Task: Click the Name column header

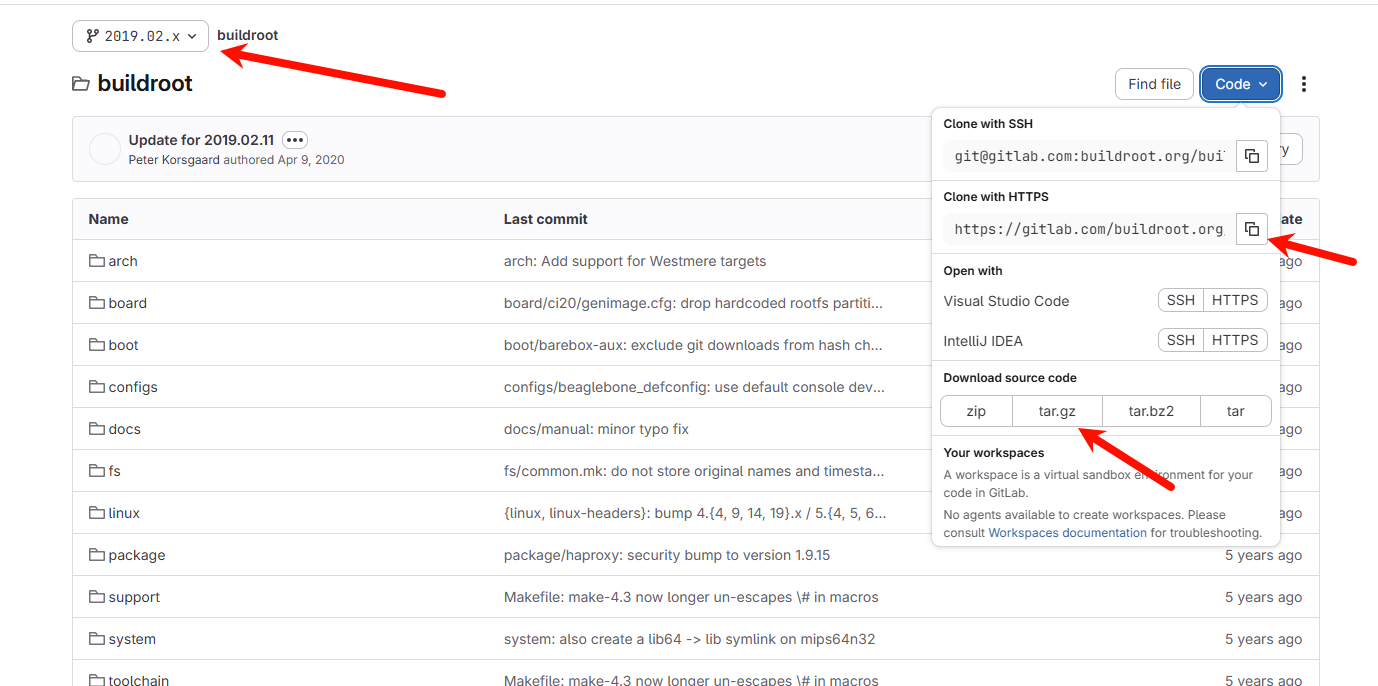Action: (x=108, y=219)
